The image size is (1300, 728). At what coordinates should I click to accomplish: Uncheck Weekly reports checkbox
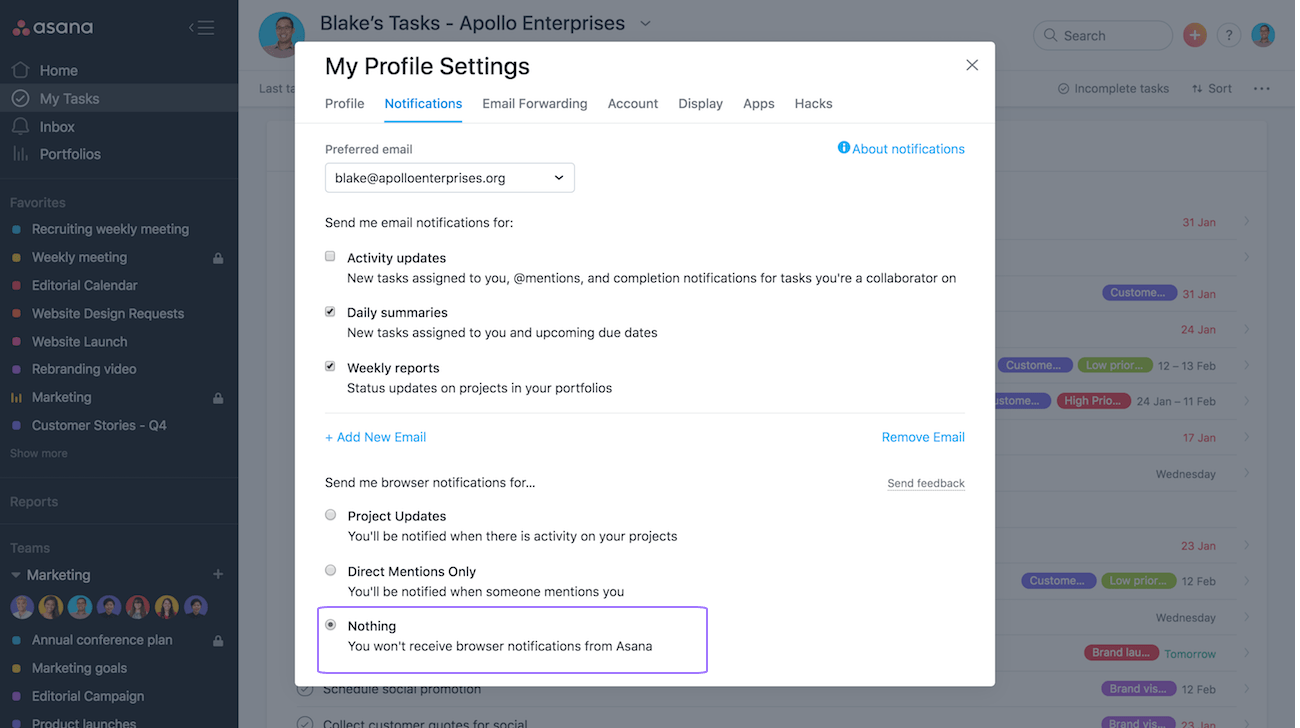click(330, 366)
